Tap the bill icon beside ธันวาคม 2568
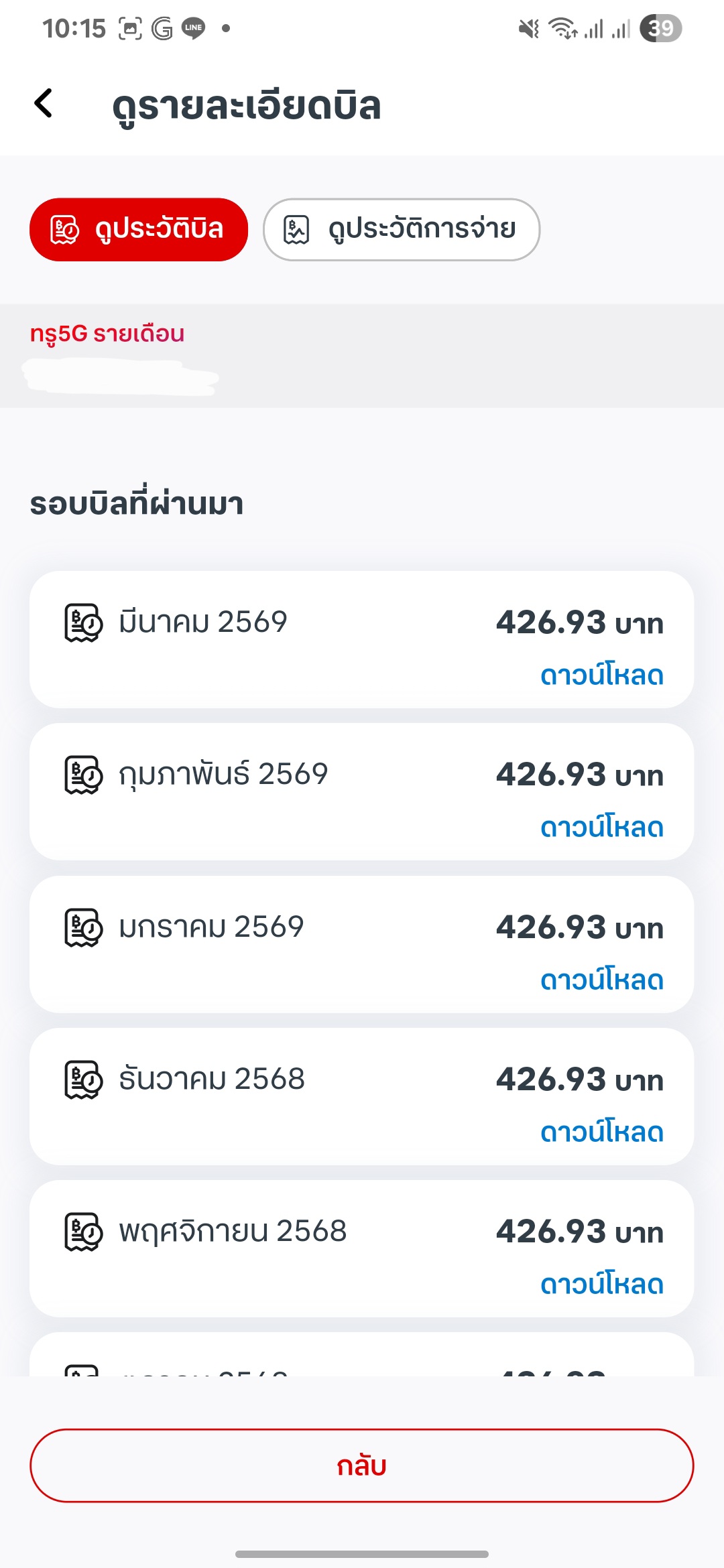This screenshot has width=724, height=1568. (83, 1080)
